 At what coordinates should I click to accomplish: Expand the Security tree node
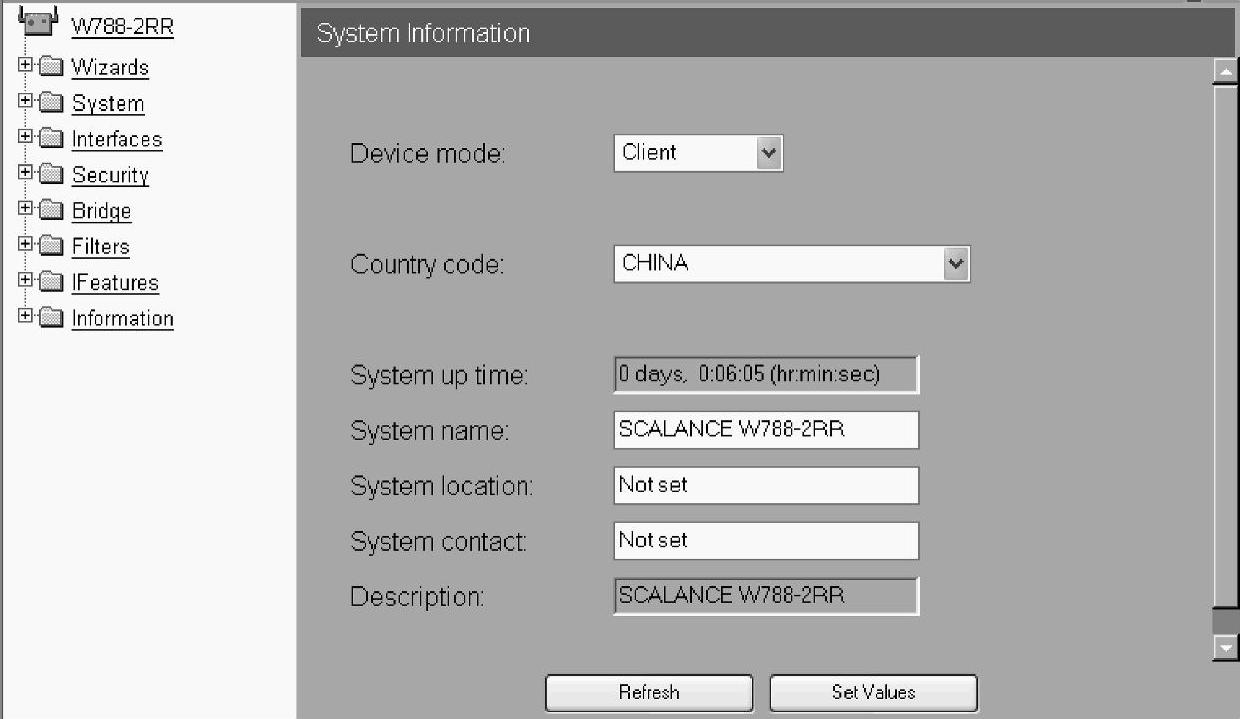25,174
